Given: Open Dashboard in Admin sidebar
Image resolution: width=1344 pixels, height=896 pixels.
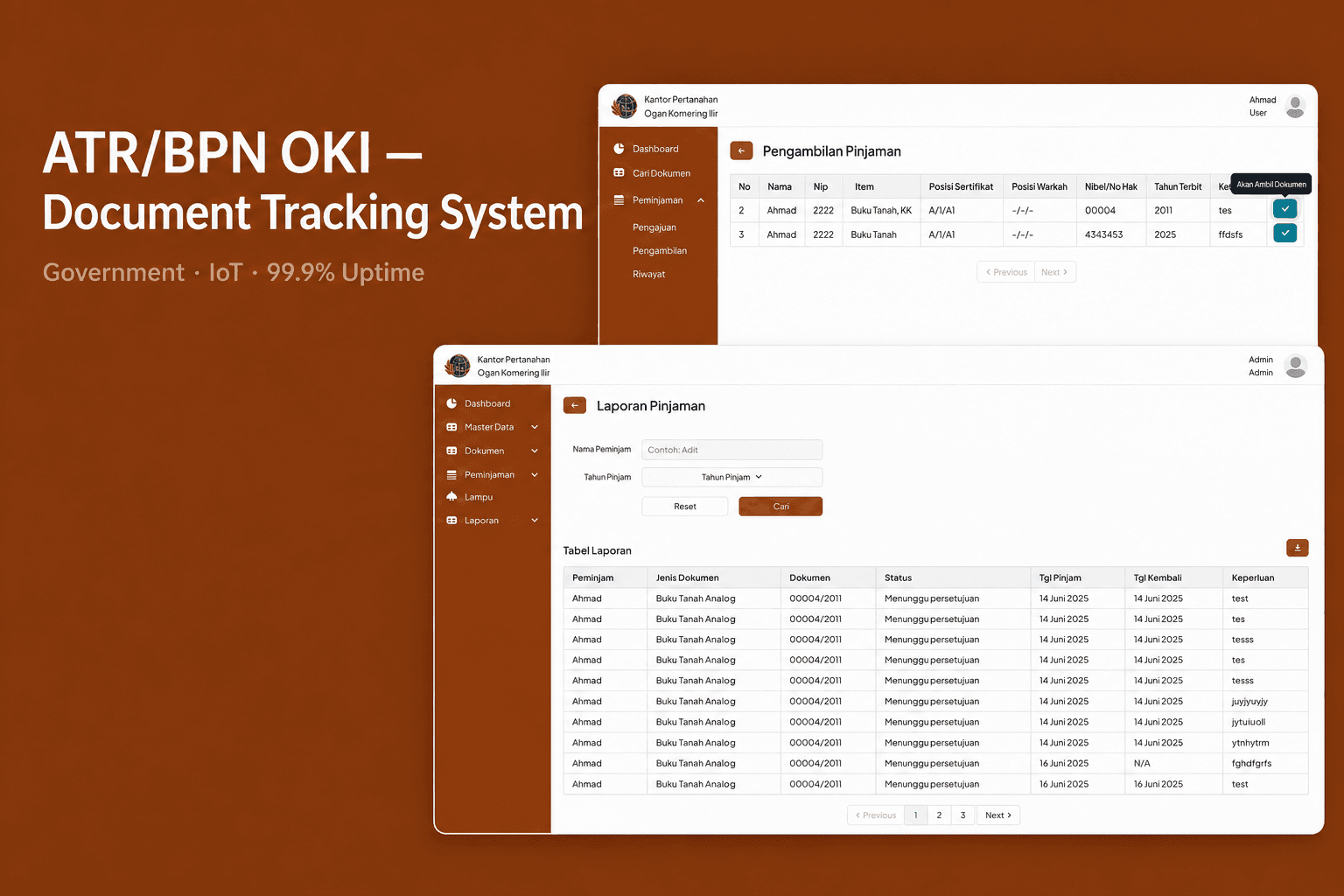Looking at the screenshot, I should point(487,403).
